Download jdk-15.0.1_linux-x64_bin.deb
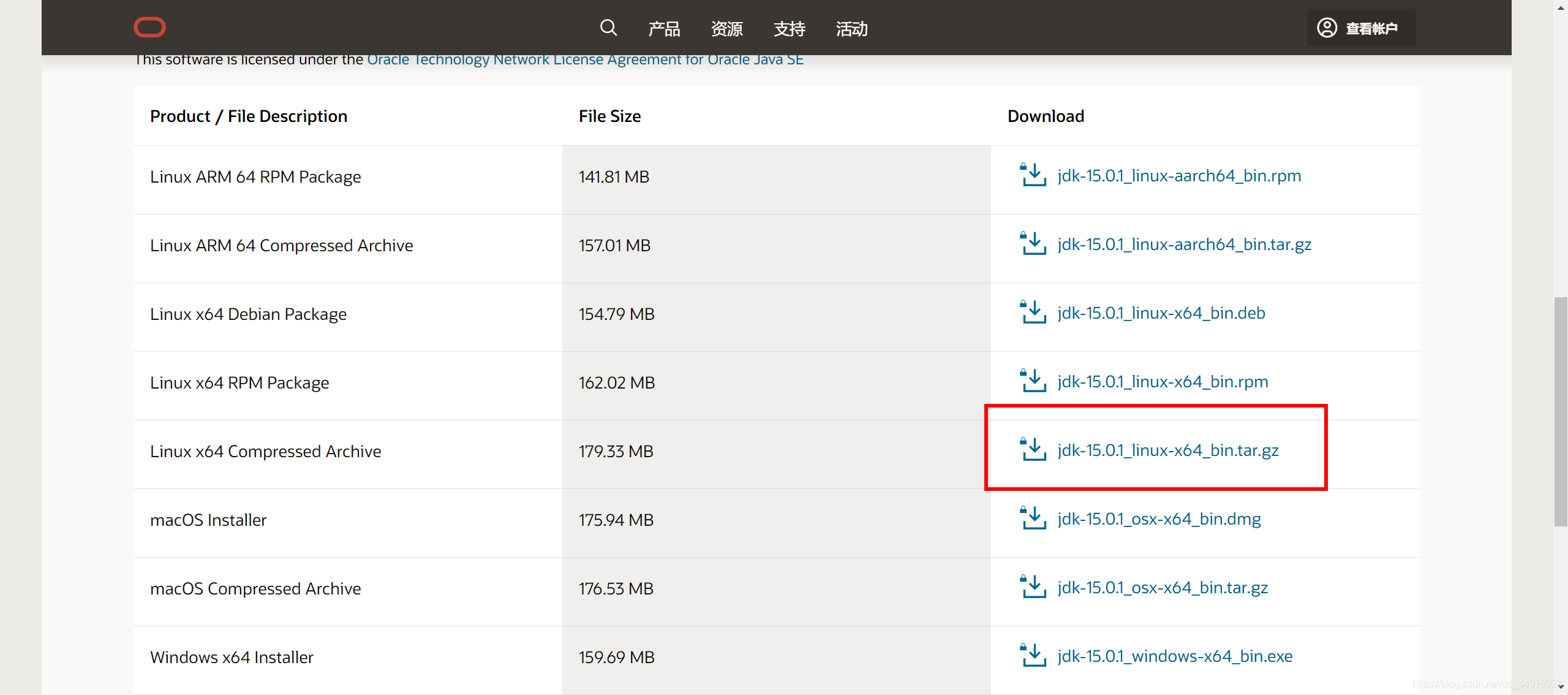 click(1161, 313)
